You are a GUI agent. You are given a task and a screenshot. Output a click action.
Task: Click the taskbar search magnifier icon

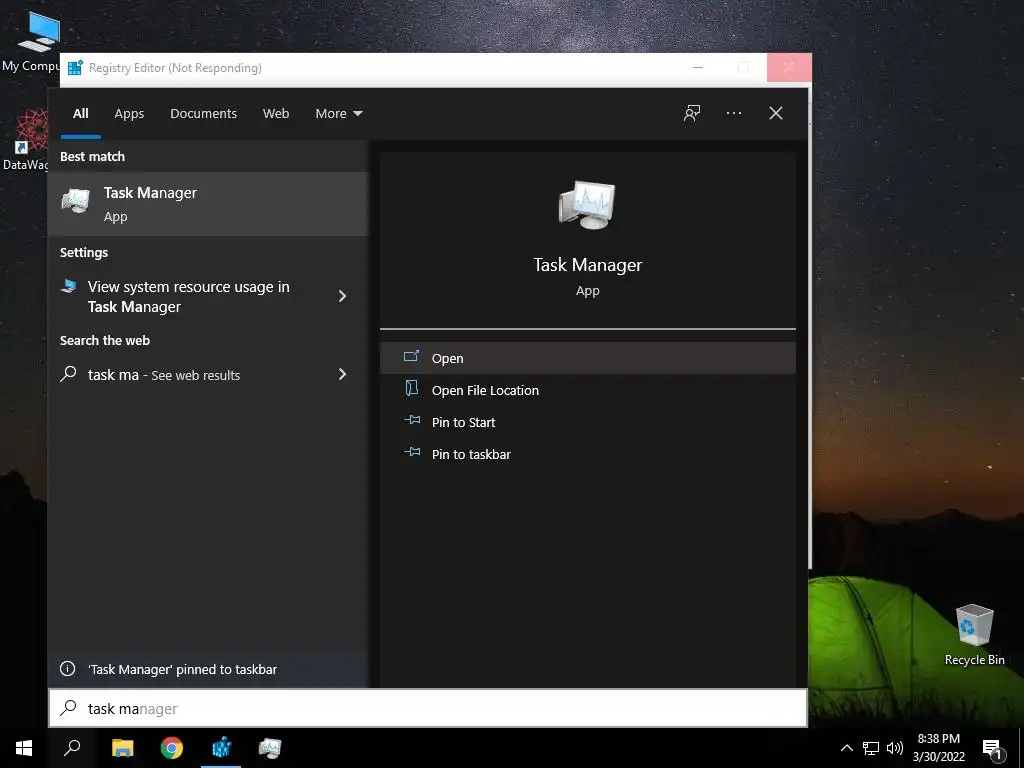[72, 748]
